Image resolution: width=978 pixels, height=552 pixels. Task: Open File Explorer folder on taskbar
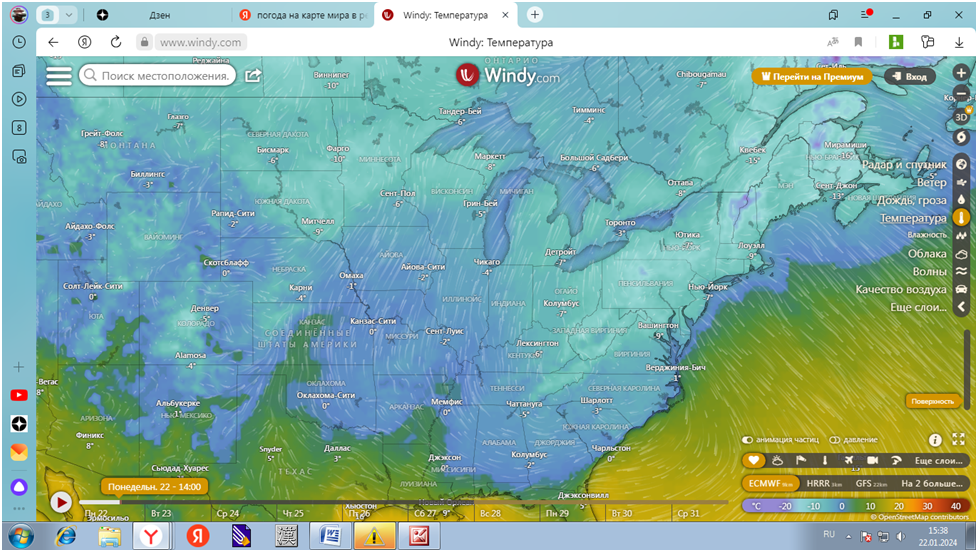[x=109, y=536]
